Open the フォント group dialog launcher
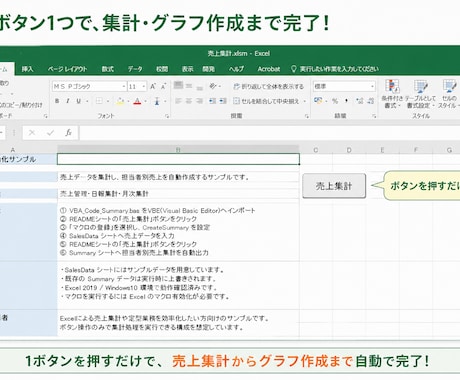This screenshot has height=380, width=460. (x=167, y=116)
